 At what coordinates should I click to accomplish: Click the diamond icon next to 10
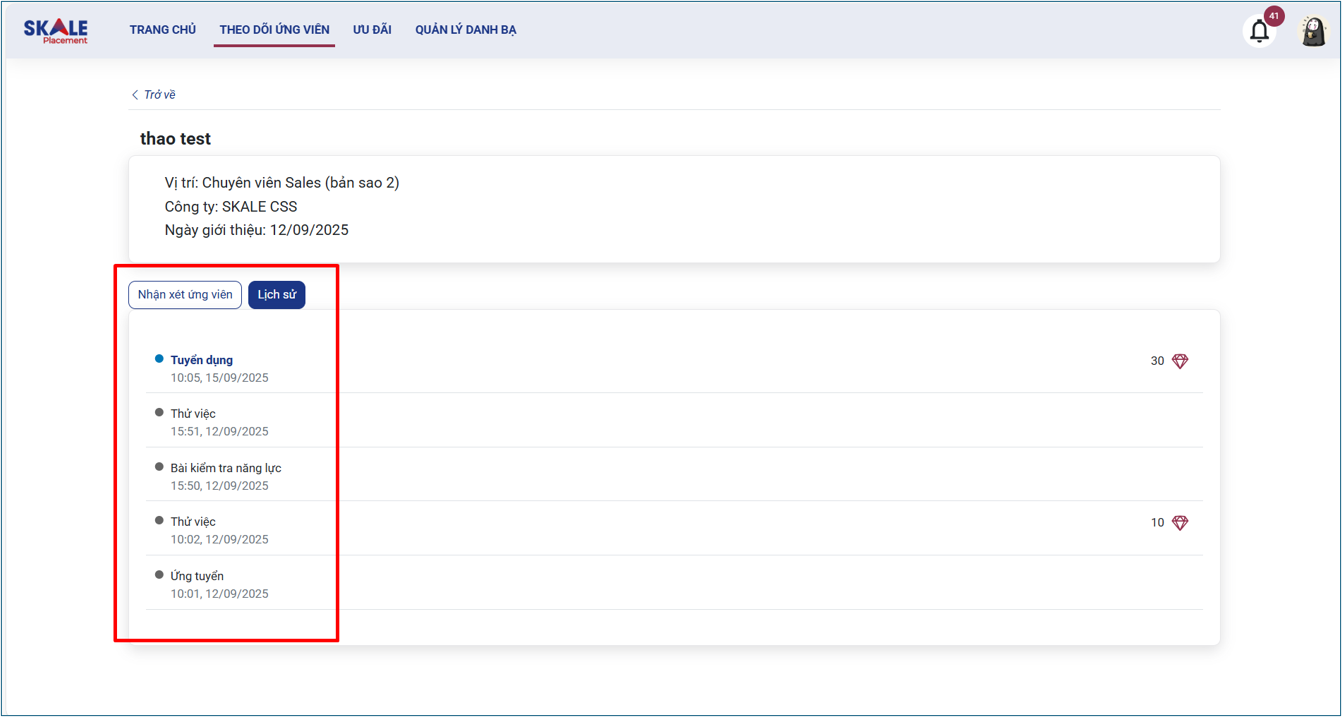[1180, 523]
